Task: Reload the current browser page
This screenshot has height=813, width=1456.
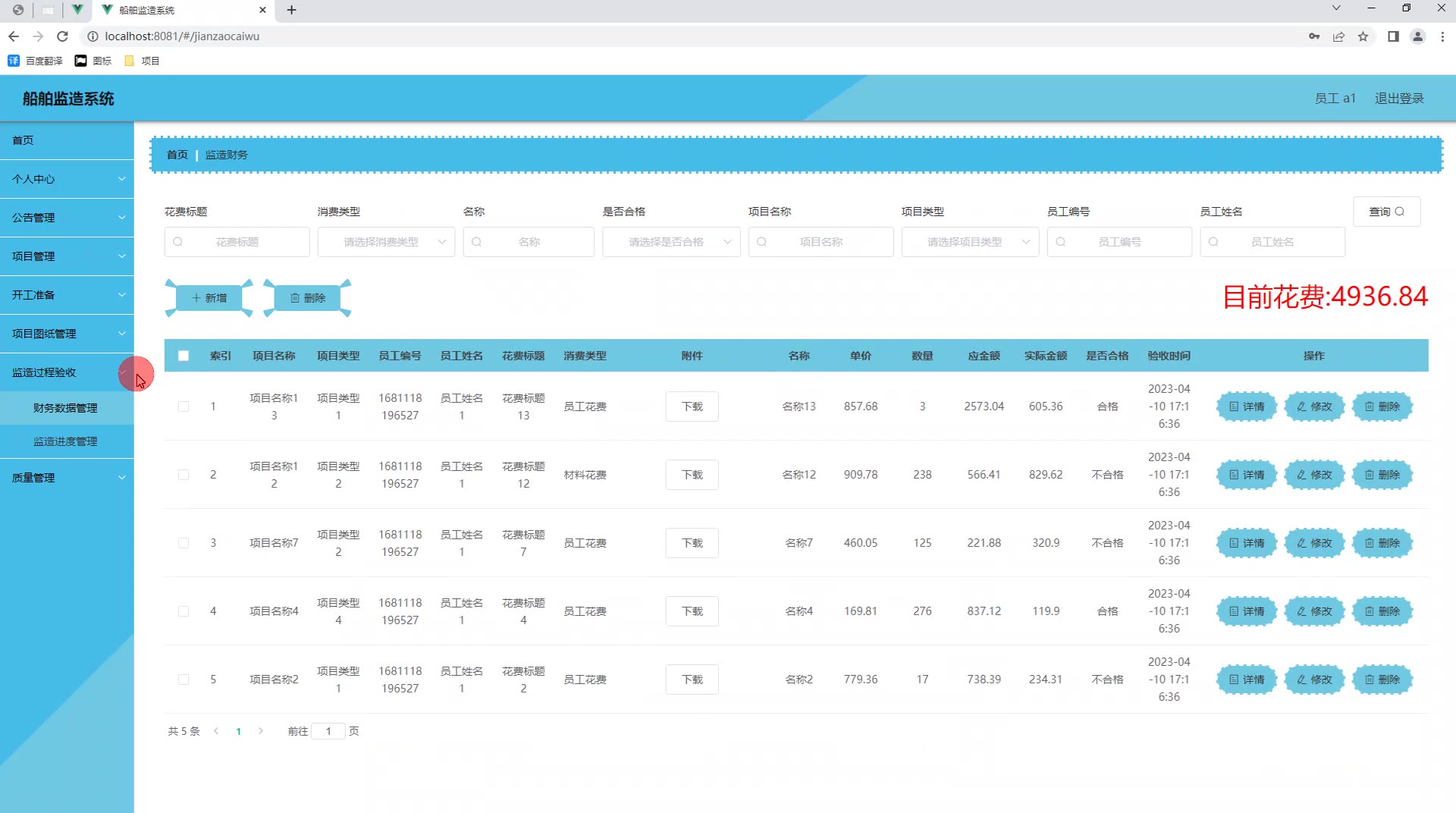Action: 63,36
